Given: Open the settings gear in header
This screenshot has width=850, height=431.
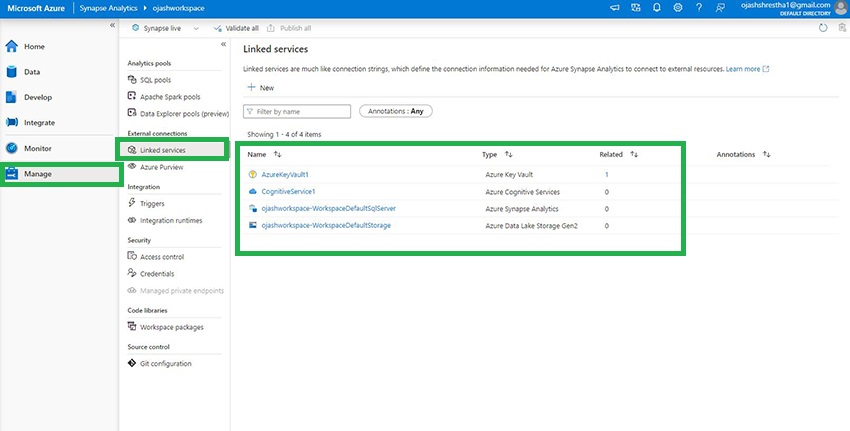Looking at the screenshot, I should click(x=678, y=8).
